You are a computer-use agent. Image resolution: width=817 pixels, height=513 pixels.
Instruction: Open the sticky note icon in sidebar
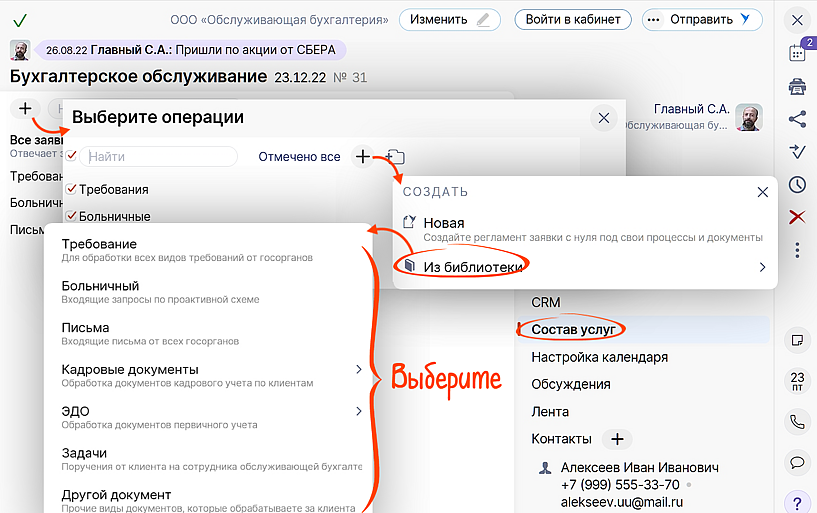click(797, 340)
